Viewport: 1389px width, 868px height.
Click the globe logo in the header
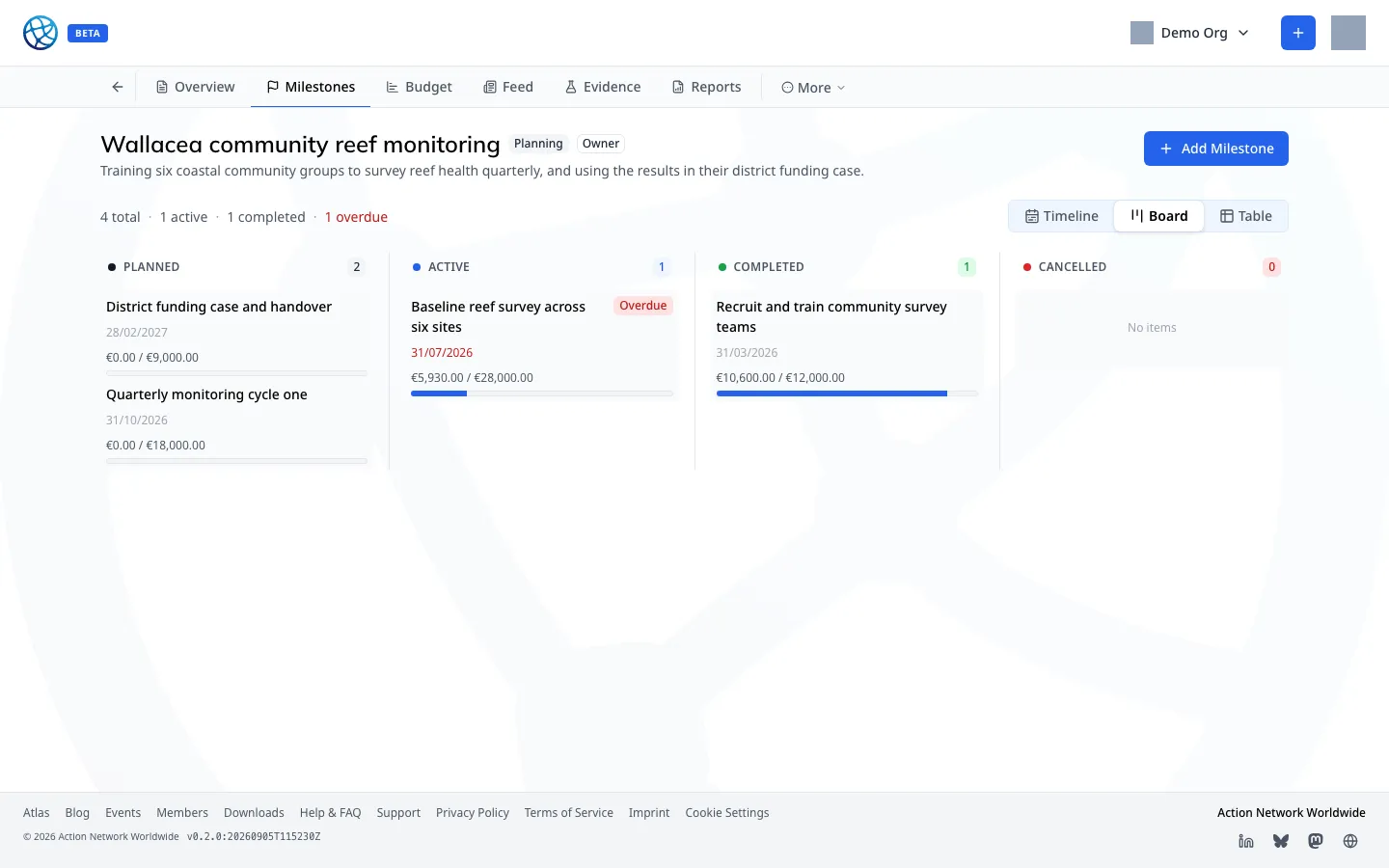click(x=41, y=33)
